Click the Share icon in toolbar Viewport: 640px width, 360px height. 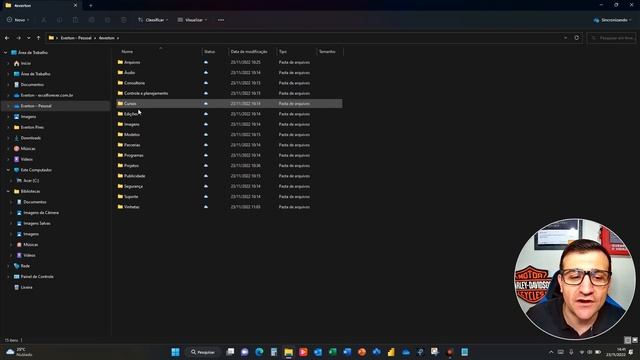[x=108, y=20]
